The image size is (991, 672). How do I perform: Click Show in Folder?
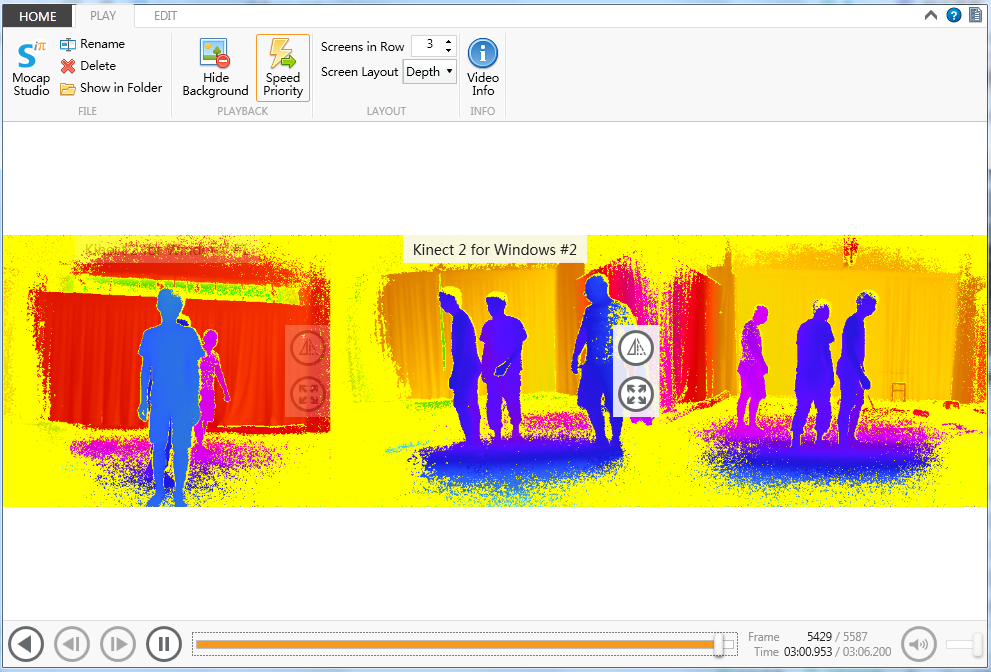coord(111,88)
